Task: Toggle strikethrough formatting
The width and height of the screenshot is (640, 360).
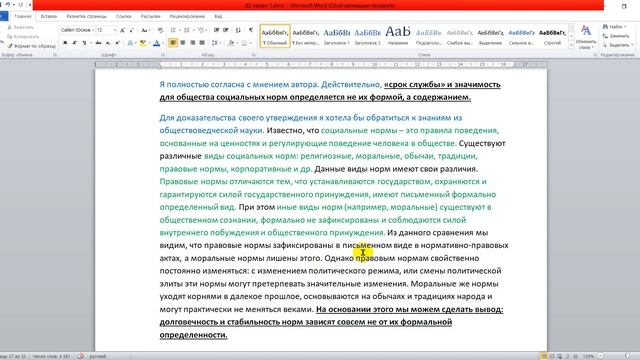Action: coord(98,43)
